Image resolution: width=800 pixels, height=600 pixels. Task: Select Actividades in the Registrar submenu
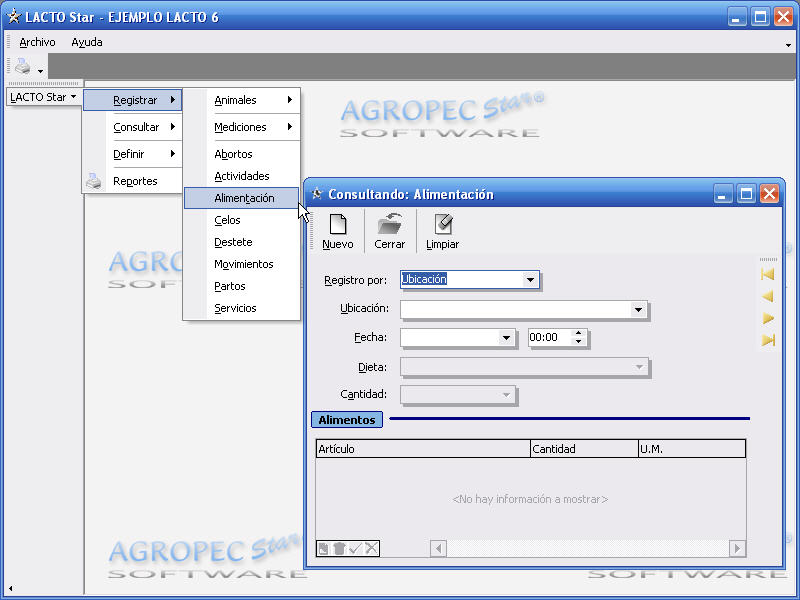pyautogui.click(x=242, y=176)
